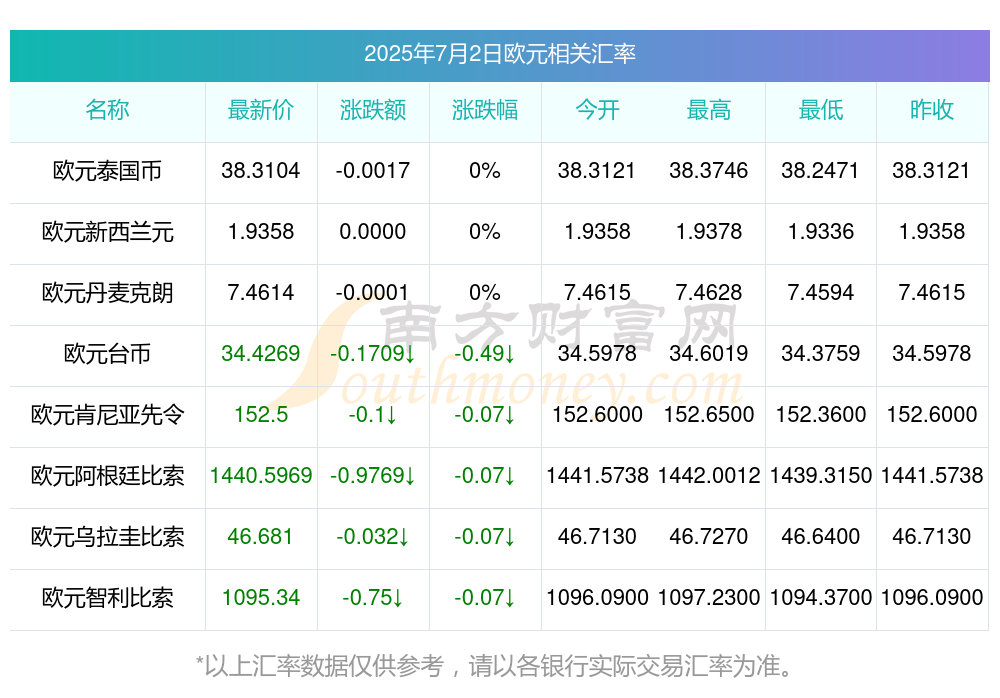Click low value 1.9336
Screen dimensions: 1000x698
821,231
